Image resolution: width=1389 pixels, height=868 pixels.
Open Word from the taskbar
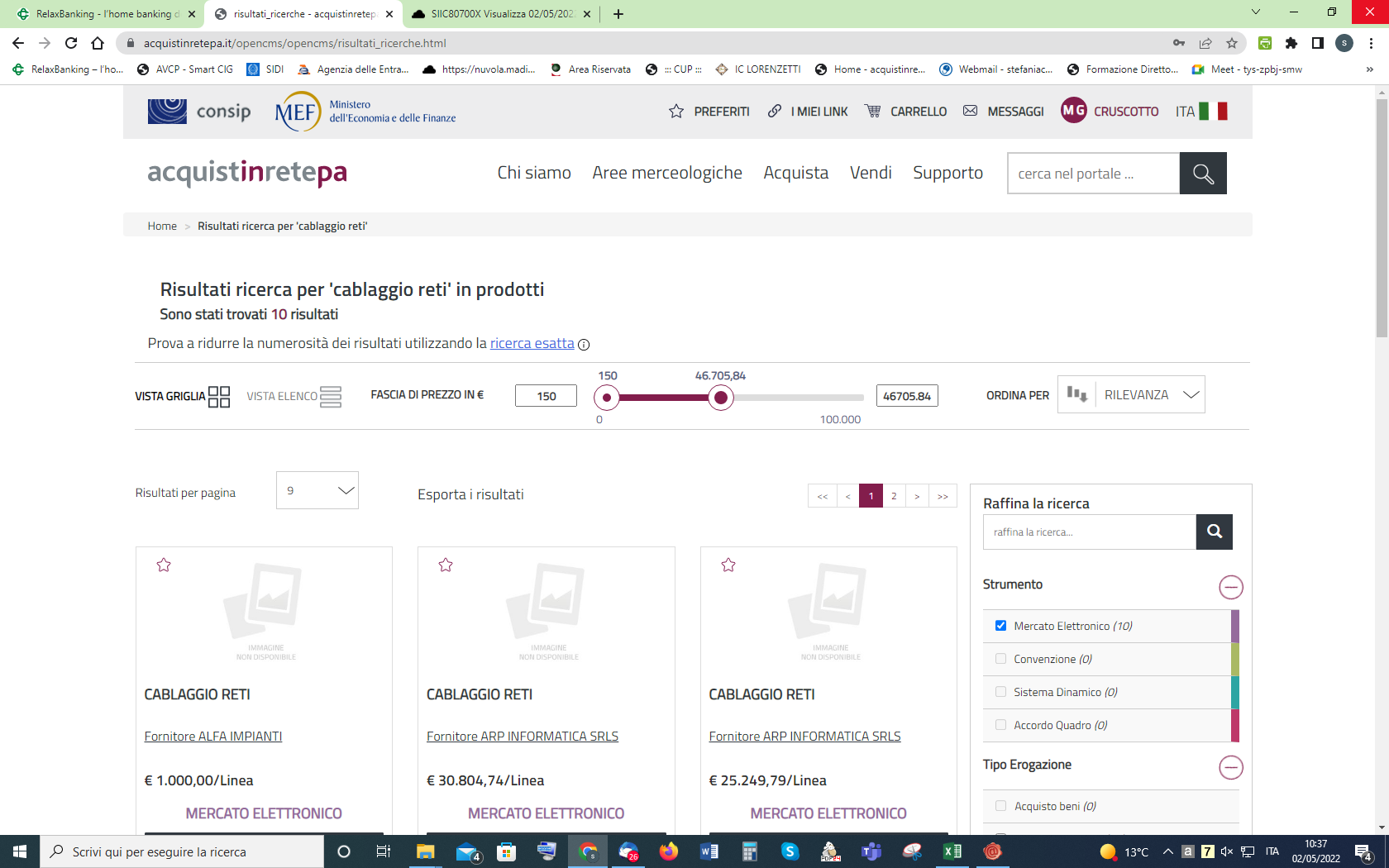[x=709, y=851]
